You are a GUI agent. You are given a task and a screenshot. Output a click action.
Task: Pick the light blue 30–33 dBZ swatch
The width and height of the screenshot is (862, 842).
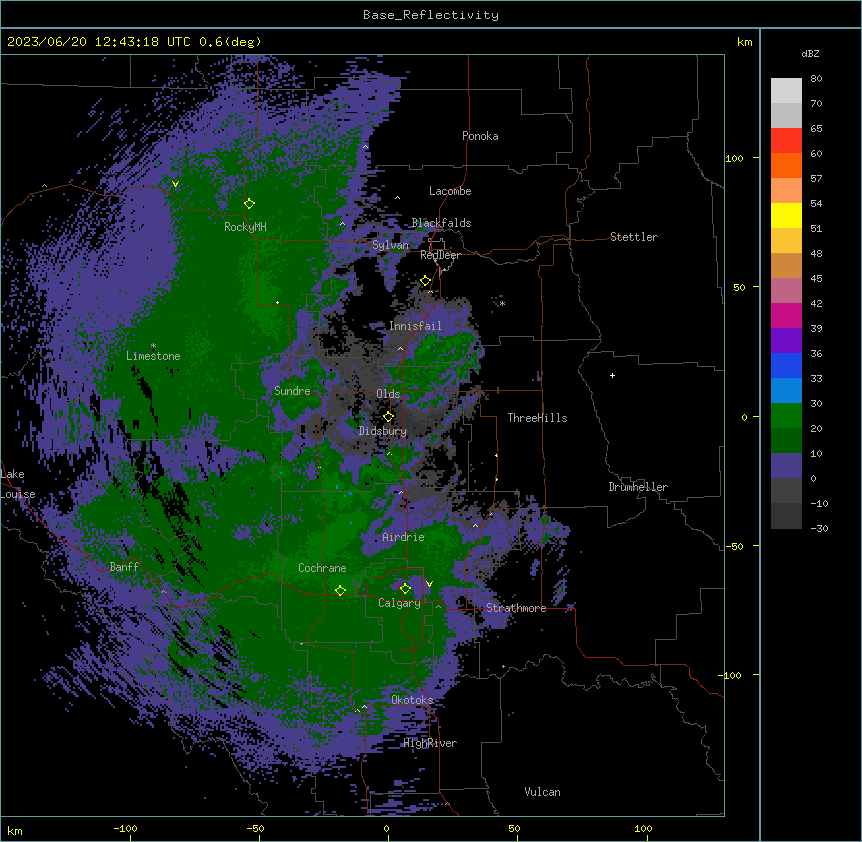point(786,391)
